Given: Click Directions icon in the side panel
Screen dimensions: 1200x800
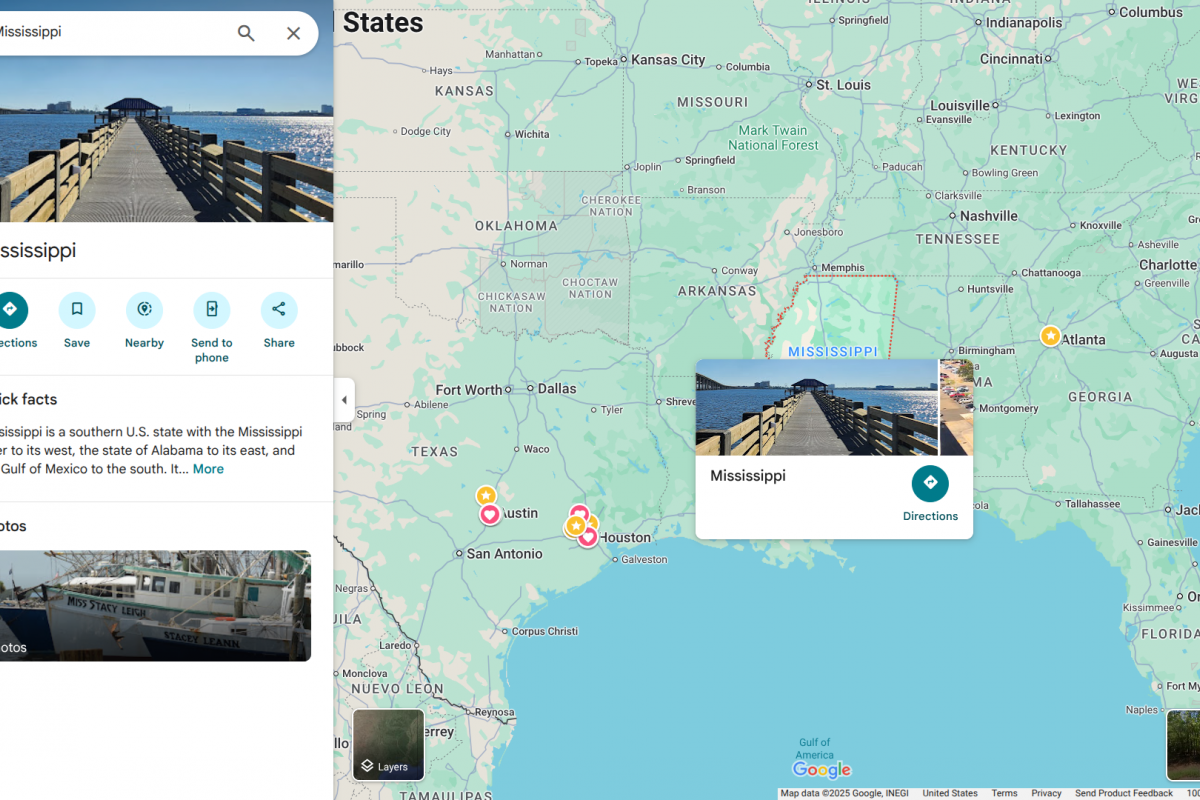Looking at the screenshot, I should pyautogui.click(x=11, y=310).
